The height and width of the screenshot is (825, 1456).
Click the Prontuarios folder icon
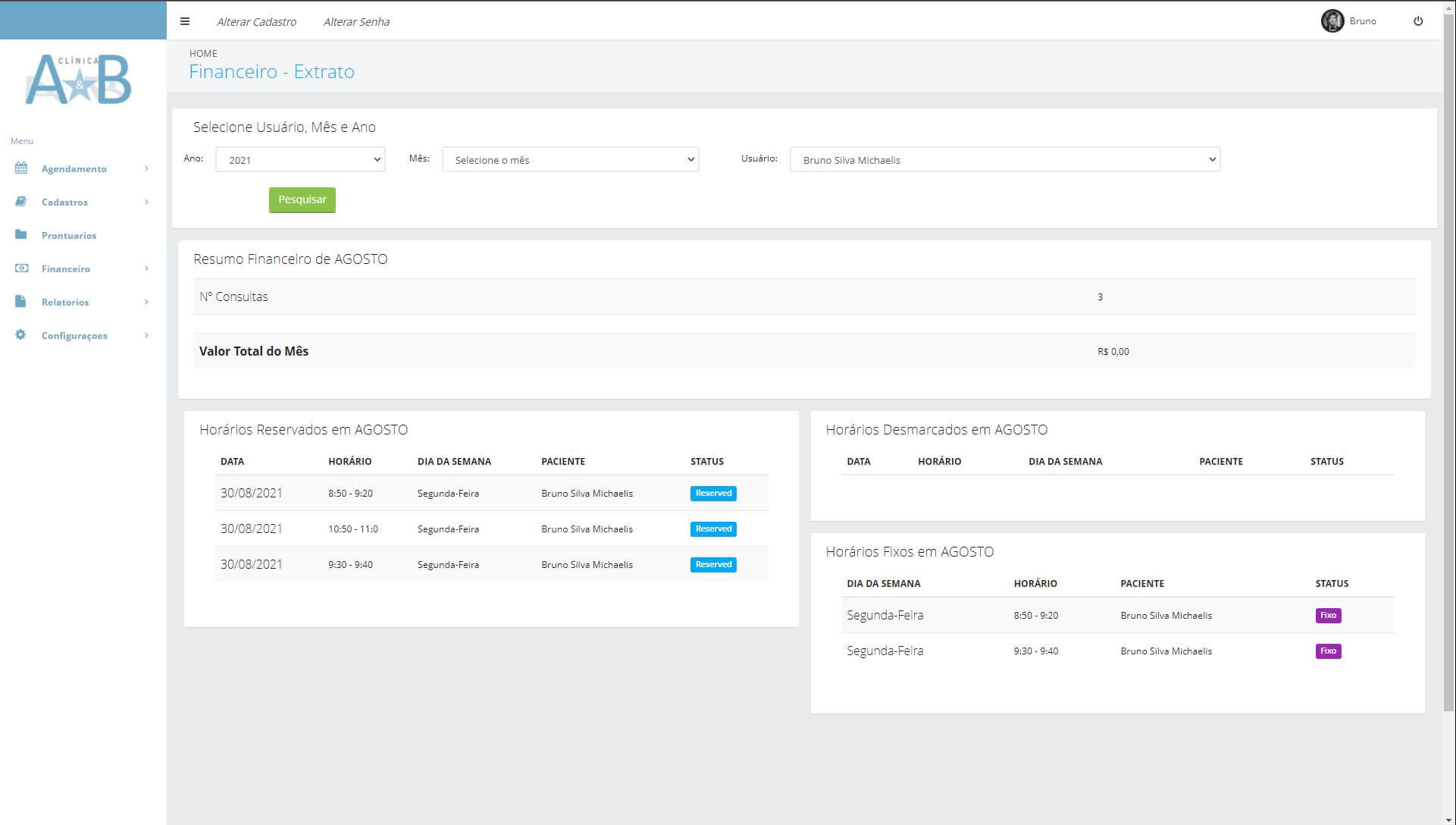(x=21, y=235)
